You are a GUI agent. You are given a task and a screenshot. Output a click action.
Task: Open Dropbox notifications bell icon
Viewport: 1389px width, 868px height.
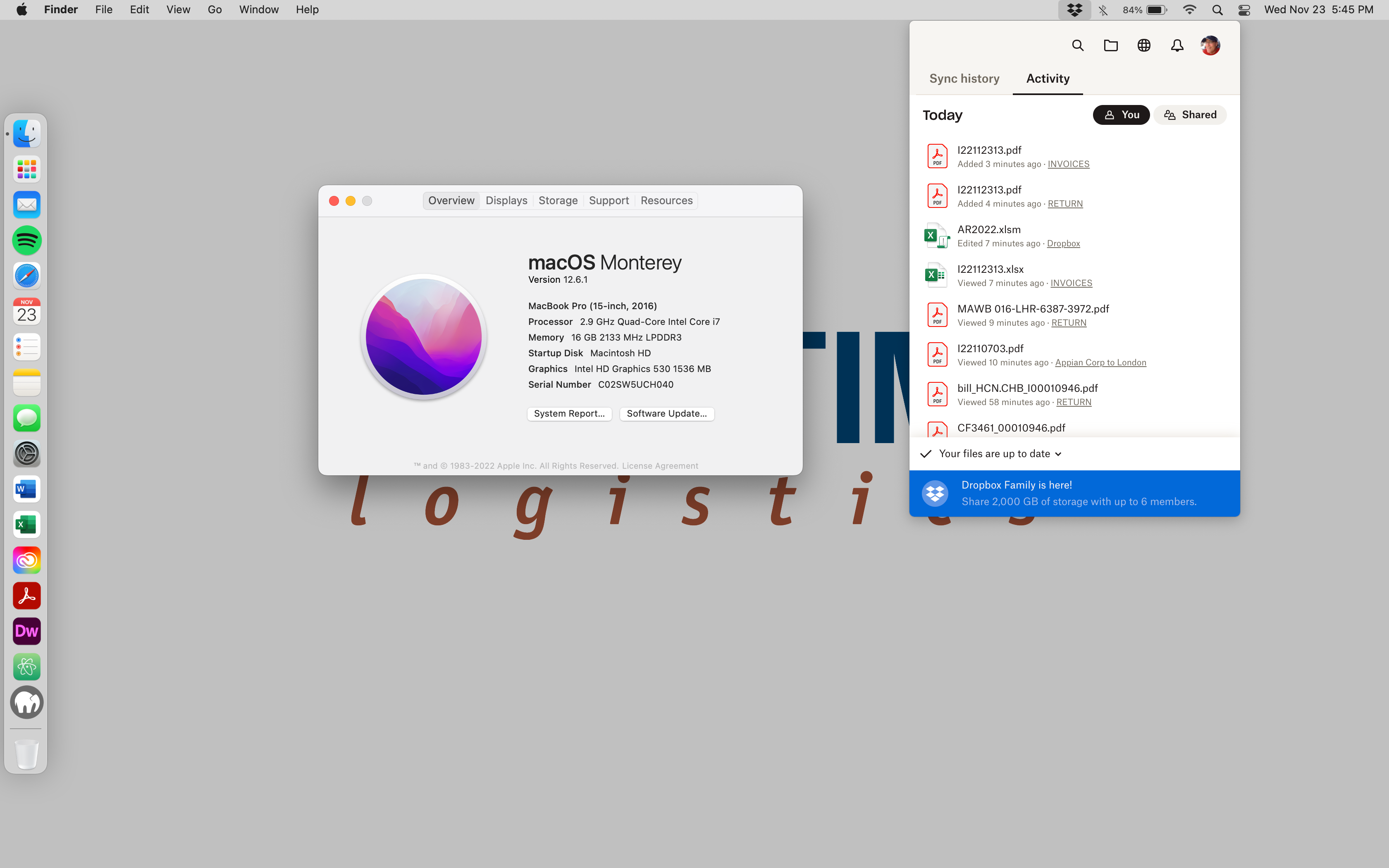(1177, 45)
